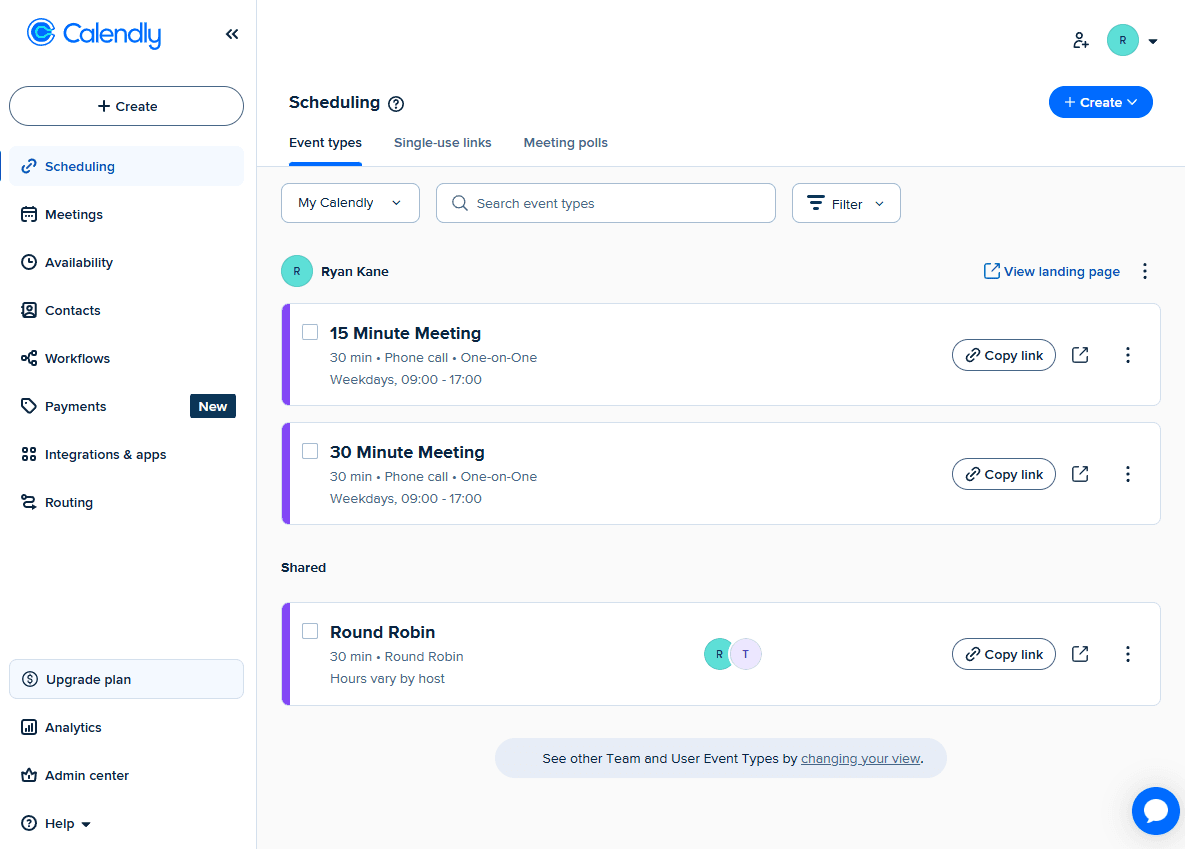
Task: Open 30 Minute Meeting three-dot menu
Action: tap(1128, 474)
